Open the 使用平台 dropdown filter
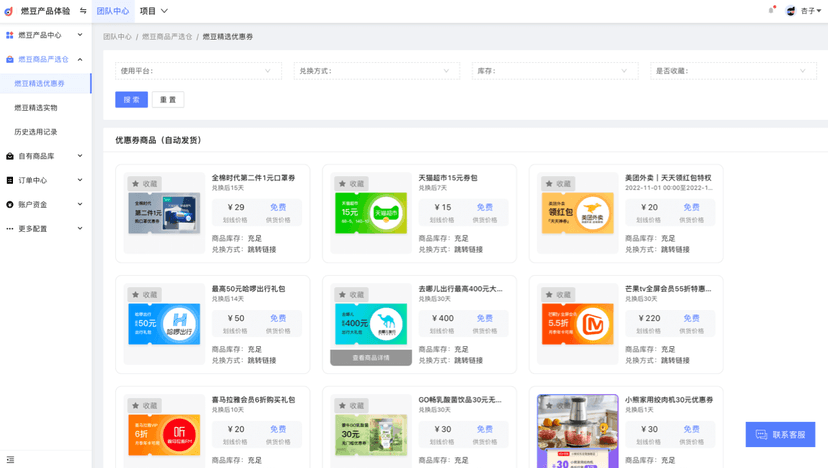Screen dimensions: 828x468 click(198, 71)
